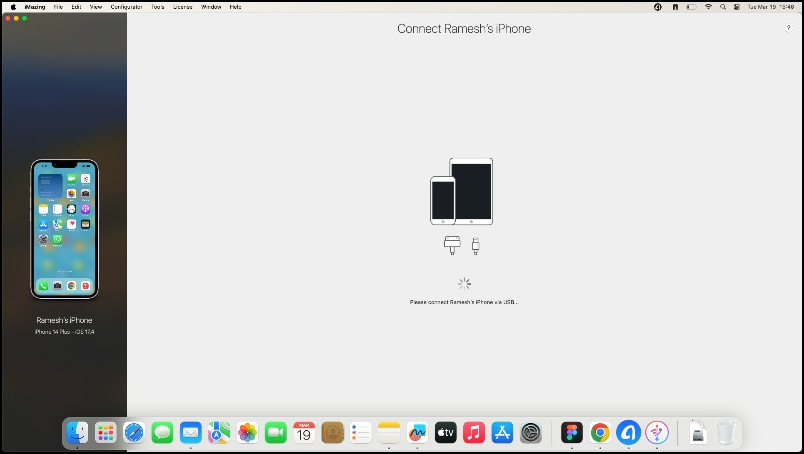This screenshot has height=454, width=804.
Task: Click the Wi-Fi status icon
Action: (x=708, y=7)
